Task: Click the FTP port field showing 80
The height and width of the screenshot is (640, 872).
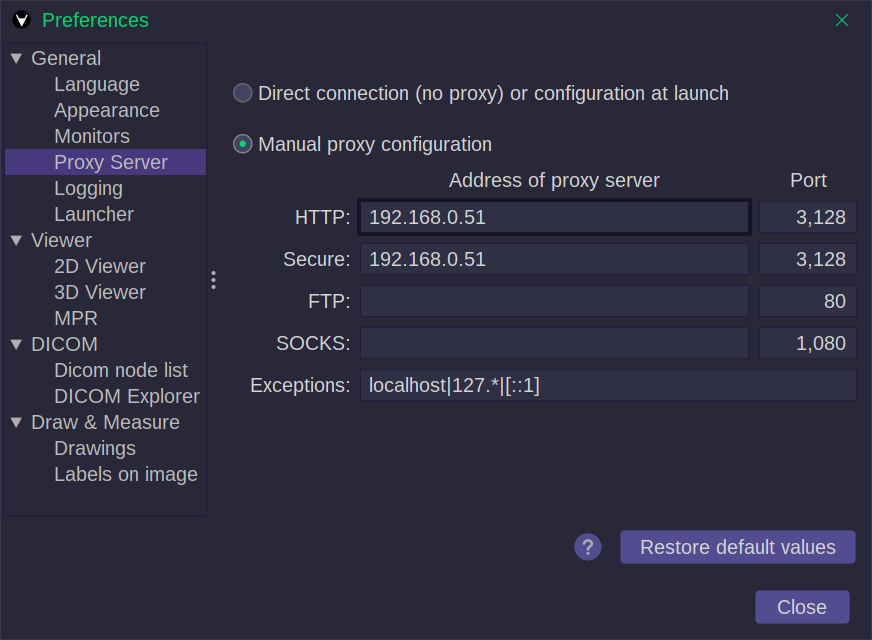Action: (x=807, y=301)
